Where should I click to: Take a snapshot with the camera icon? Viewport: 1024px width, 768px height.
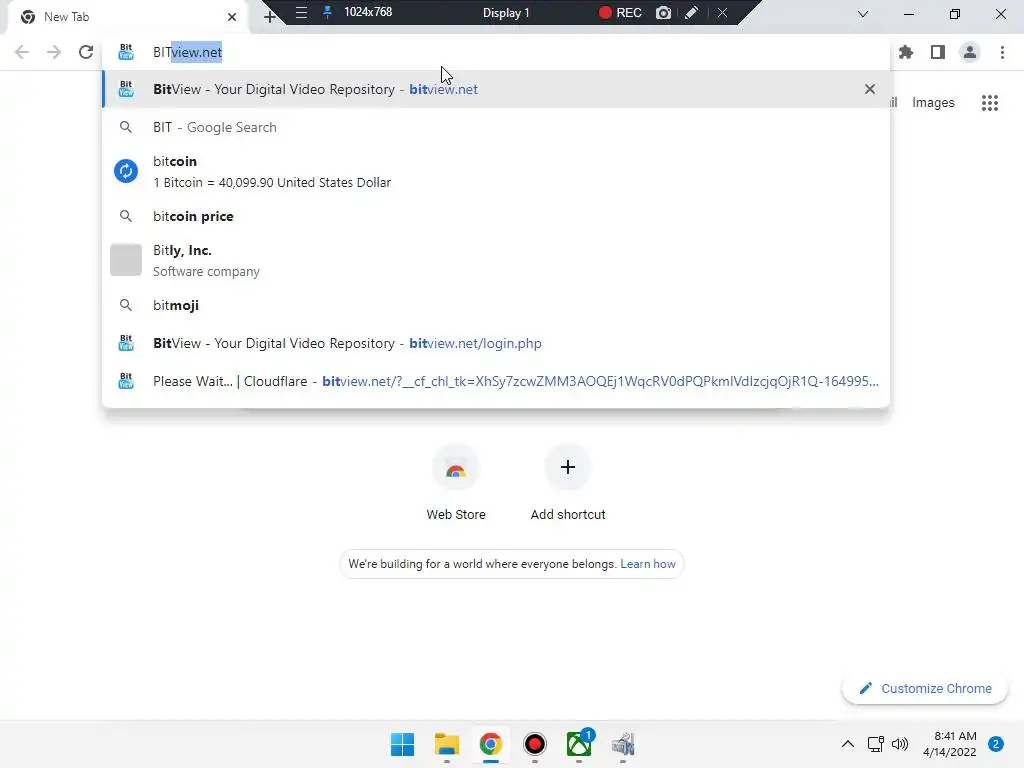(664, 12)
